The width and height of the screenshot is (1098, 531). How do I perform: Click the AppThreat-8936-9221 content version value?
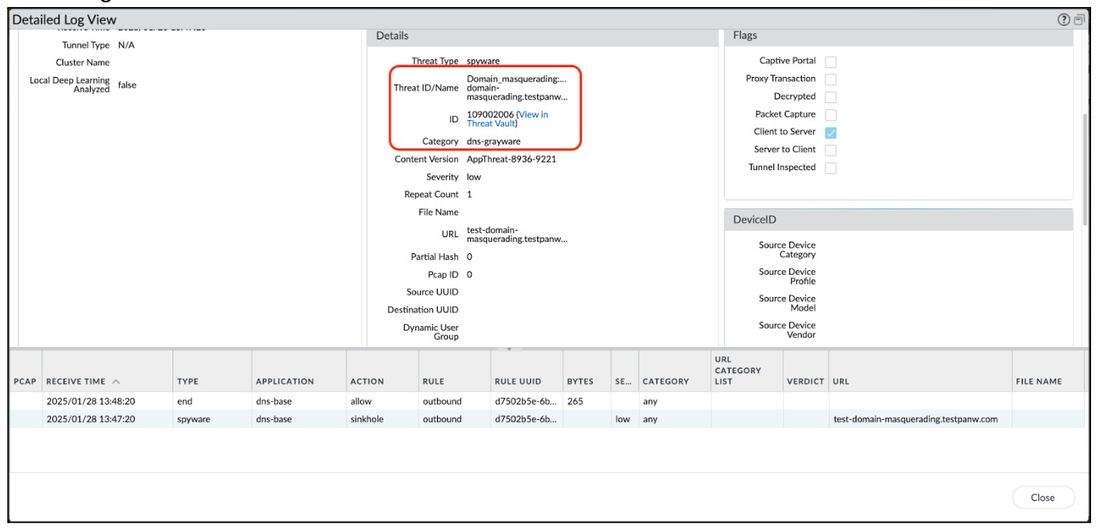(512, 159)
